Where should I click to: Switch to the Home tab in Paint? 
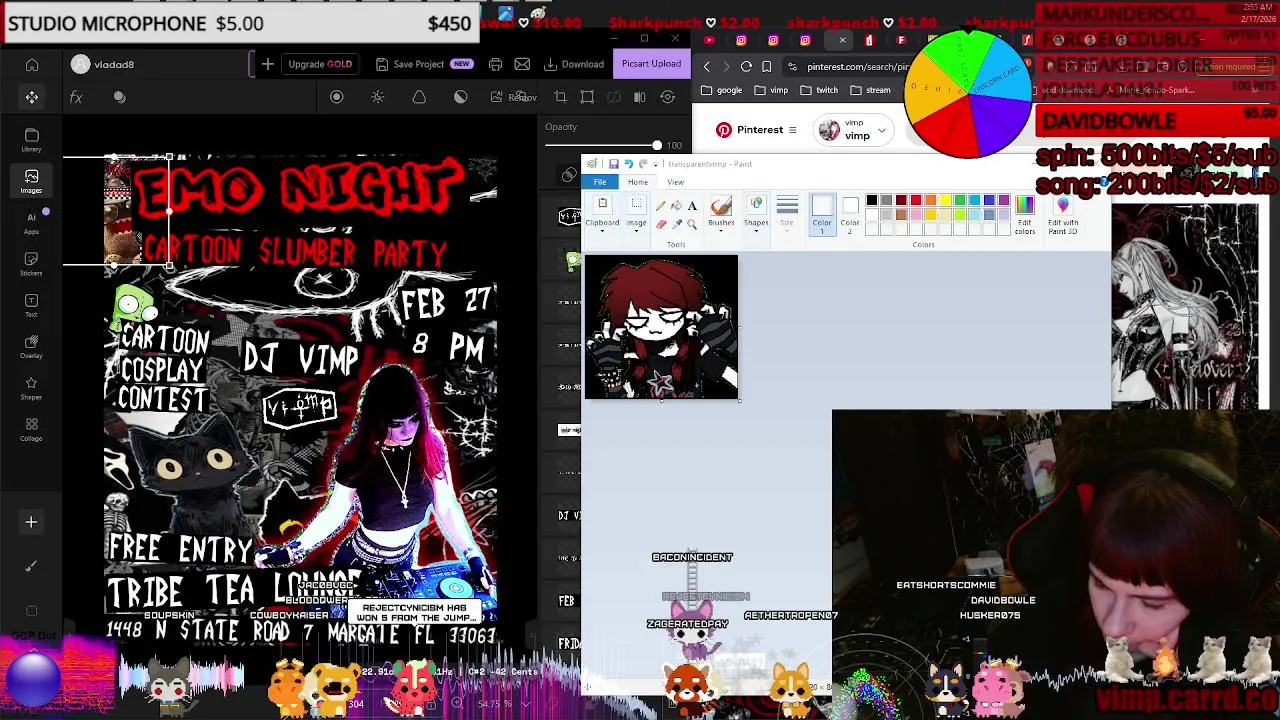pos(638,182)
